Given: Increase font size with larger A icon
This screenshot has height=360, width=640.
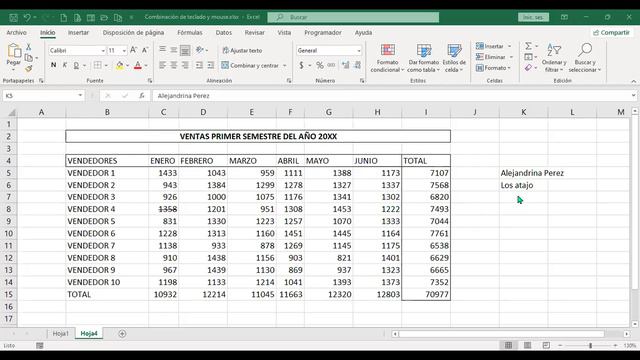Looking at the screenshot, I should [133, 50].
